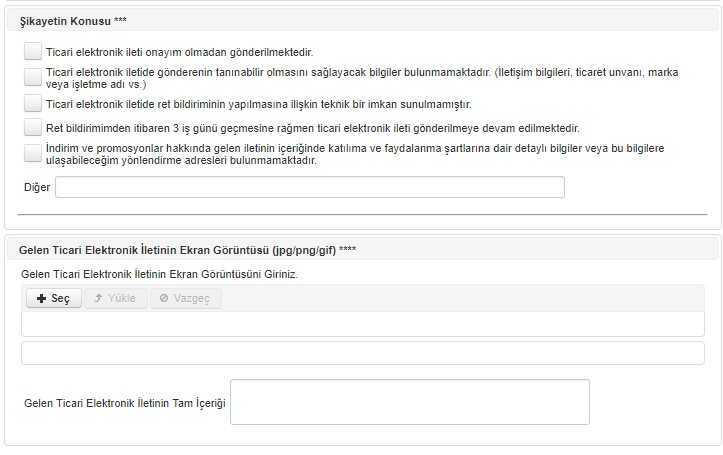Click the upload arrow icon beside Yükle
Screen dimensions: 723x455
click(98, 298)
